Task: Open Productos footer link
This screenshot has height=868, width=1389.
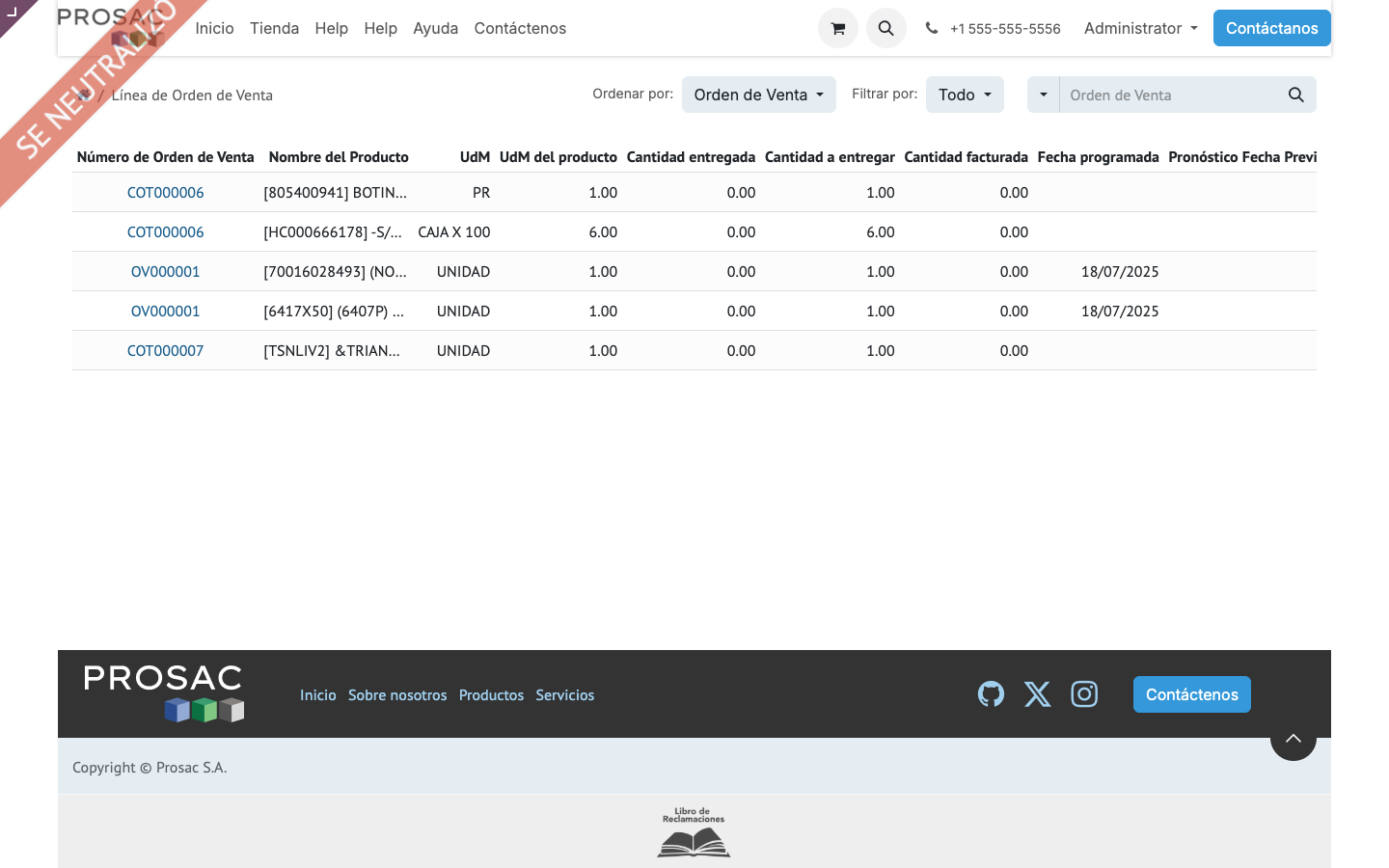Action: tap(491, 694)
